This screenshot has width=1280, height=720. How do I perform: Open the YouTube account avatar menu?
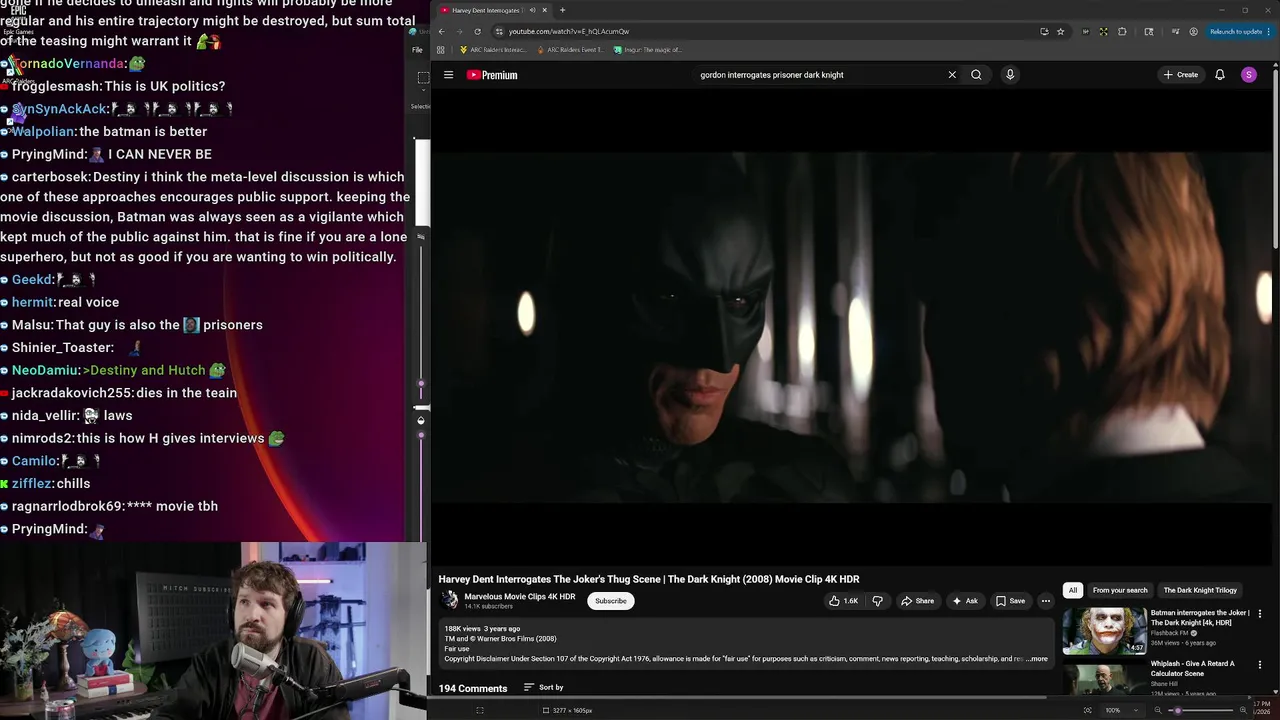(x=1248, y=75)
